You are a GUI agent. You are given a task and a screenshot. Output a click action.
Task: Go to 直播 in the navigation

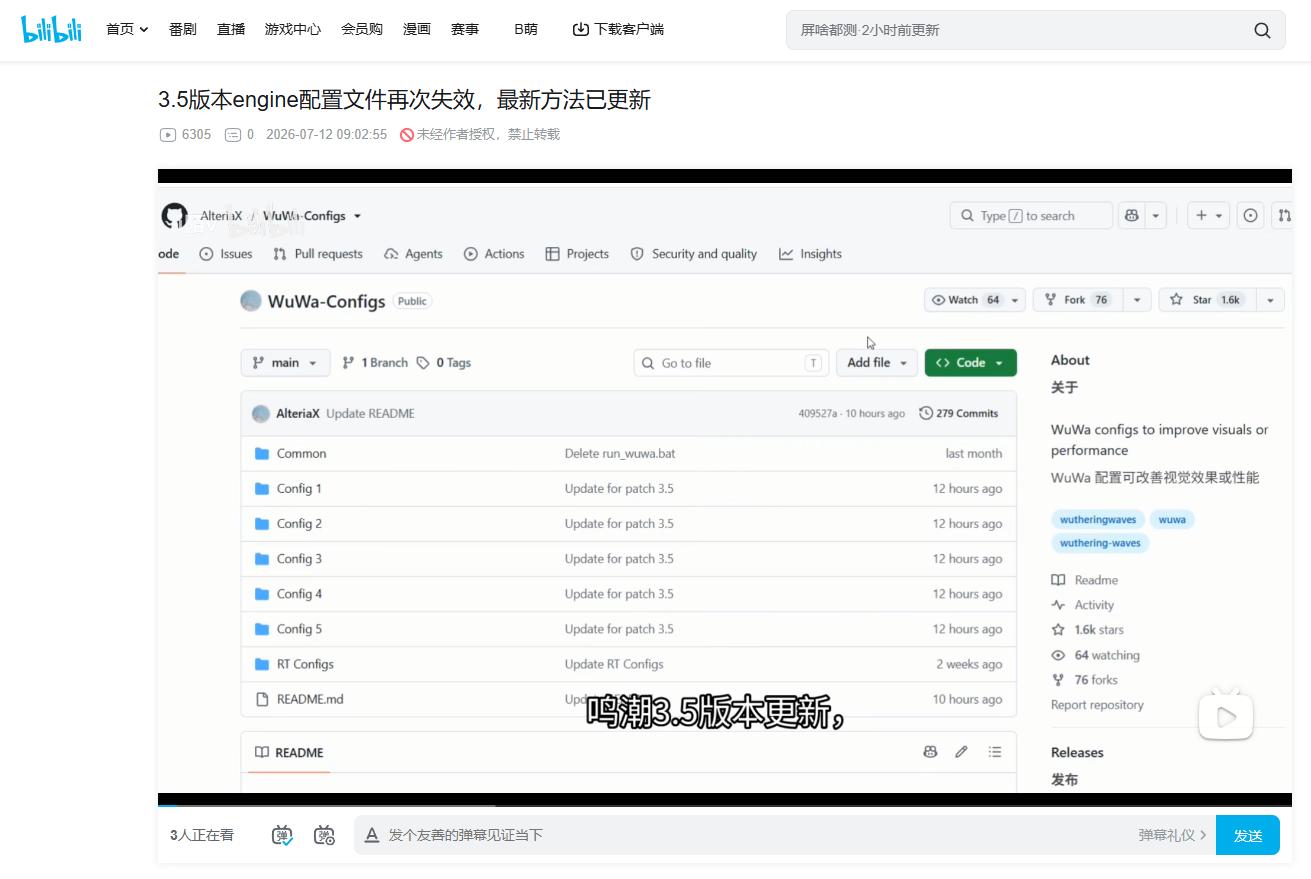coord(231,29)
